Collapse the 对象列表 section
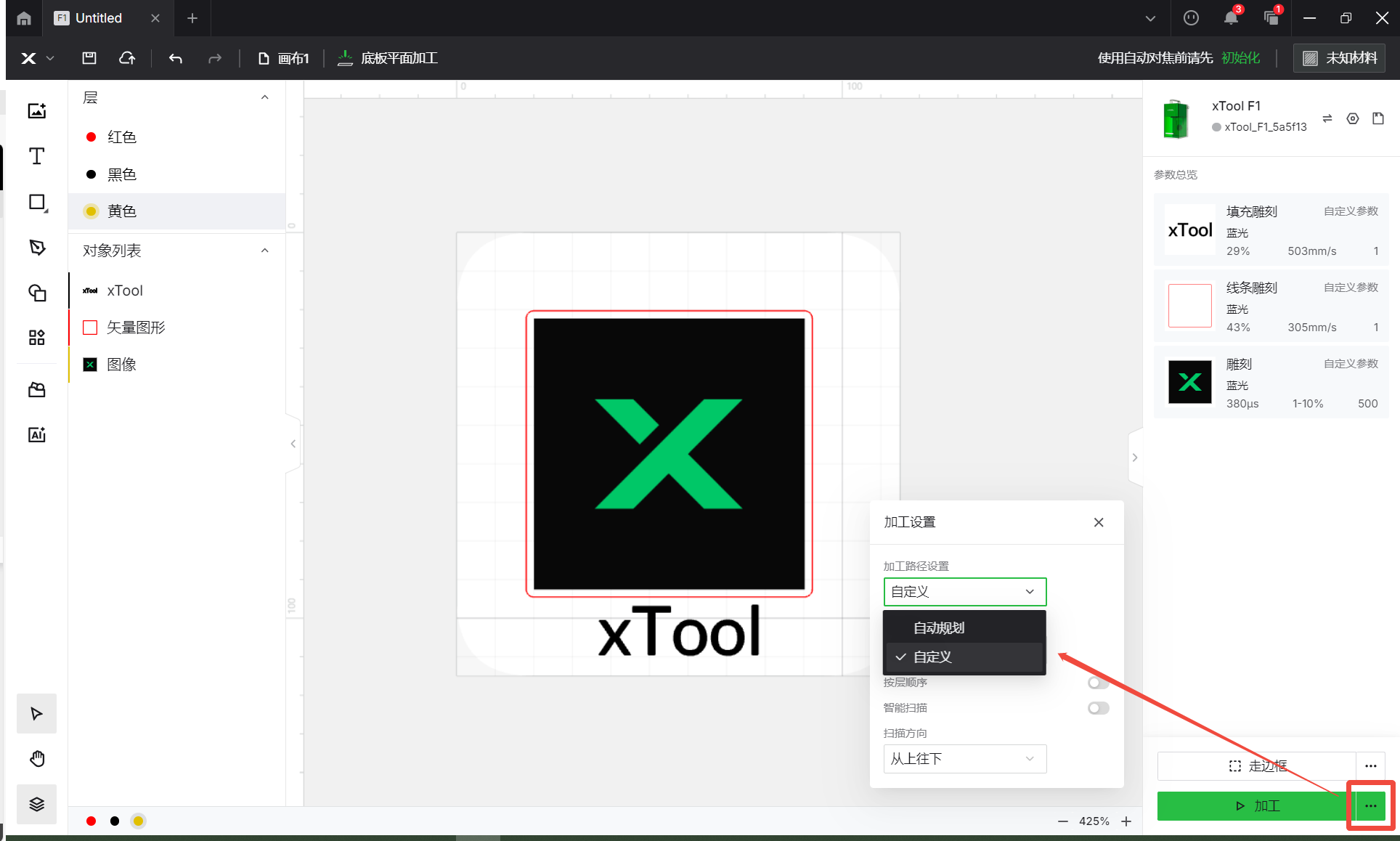1400x841 pixels. (265, 251)
